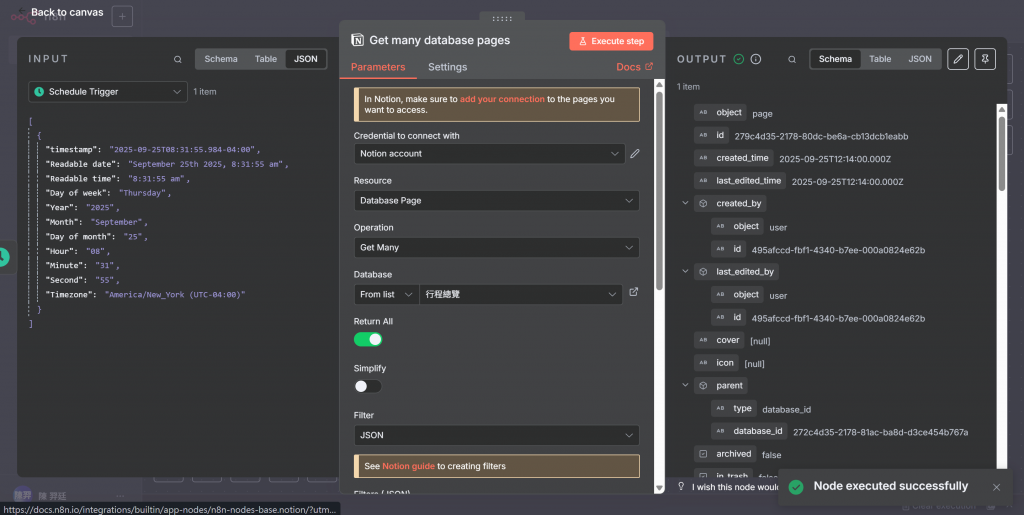Click the add your connection link
The height and width of the screenshot is (515, 1024).
coord(502,99)
